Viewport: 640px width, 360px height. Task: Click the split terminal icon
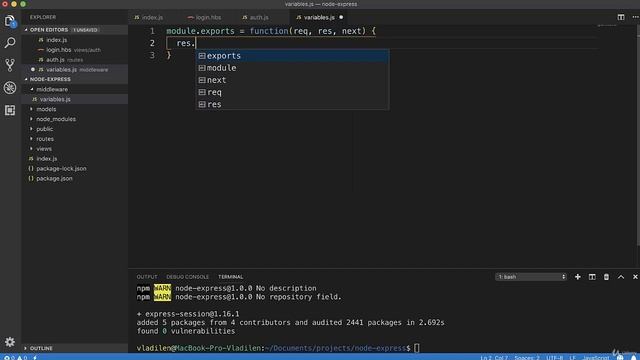click(x=592, y=277)
